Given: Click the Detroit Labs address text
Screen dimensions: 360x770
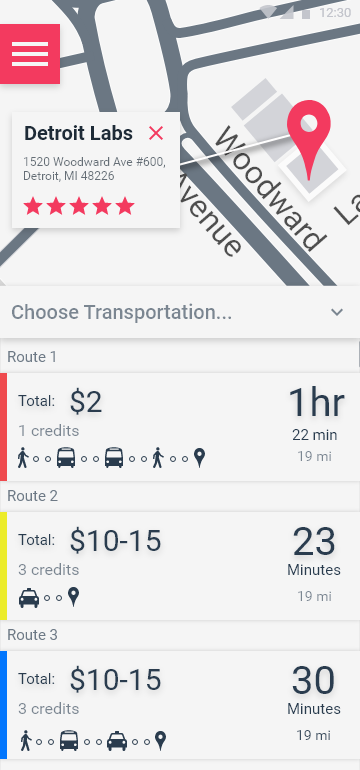Looking at the screenshot, I should (x=94, y=169).
